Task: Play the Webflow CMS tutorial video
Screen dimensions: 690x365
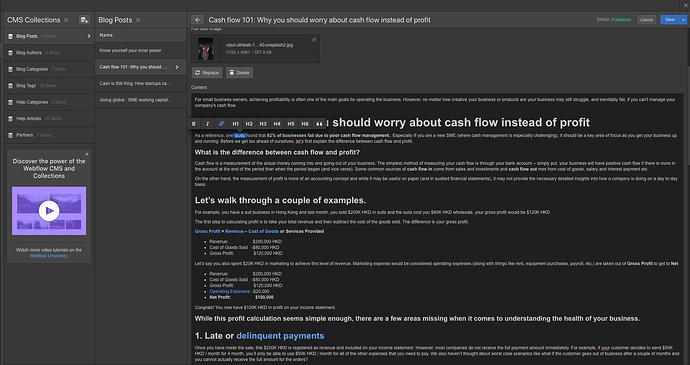Action: coord(49,210)
